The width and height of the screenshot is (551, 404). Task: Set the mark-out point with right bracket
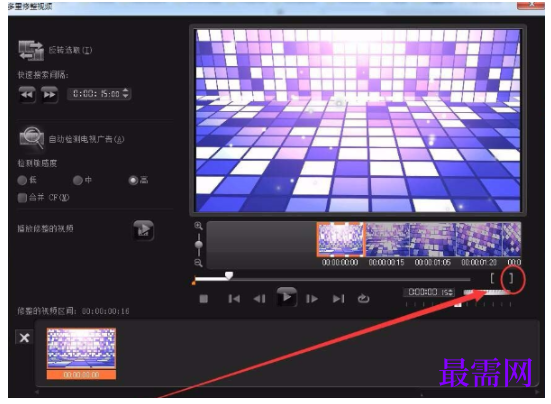511,279
